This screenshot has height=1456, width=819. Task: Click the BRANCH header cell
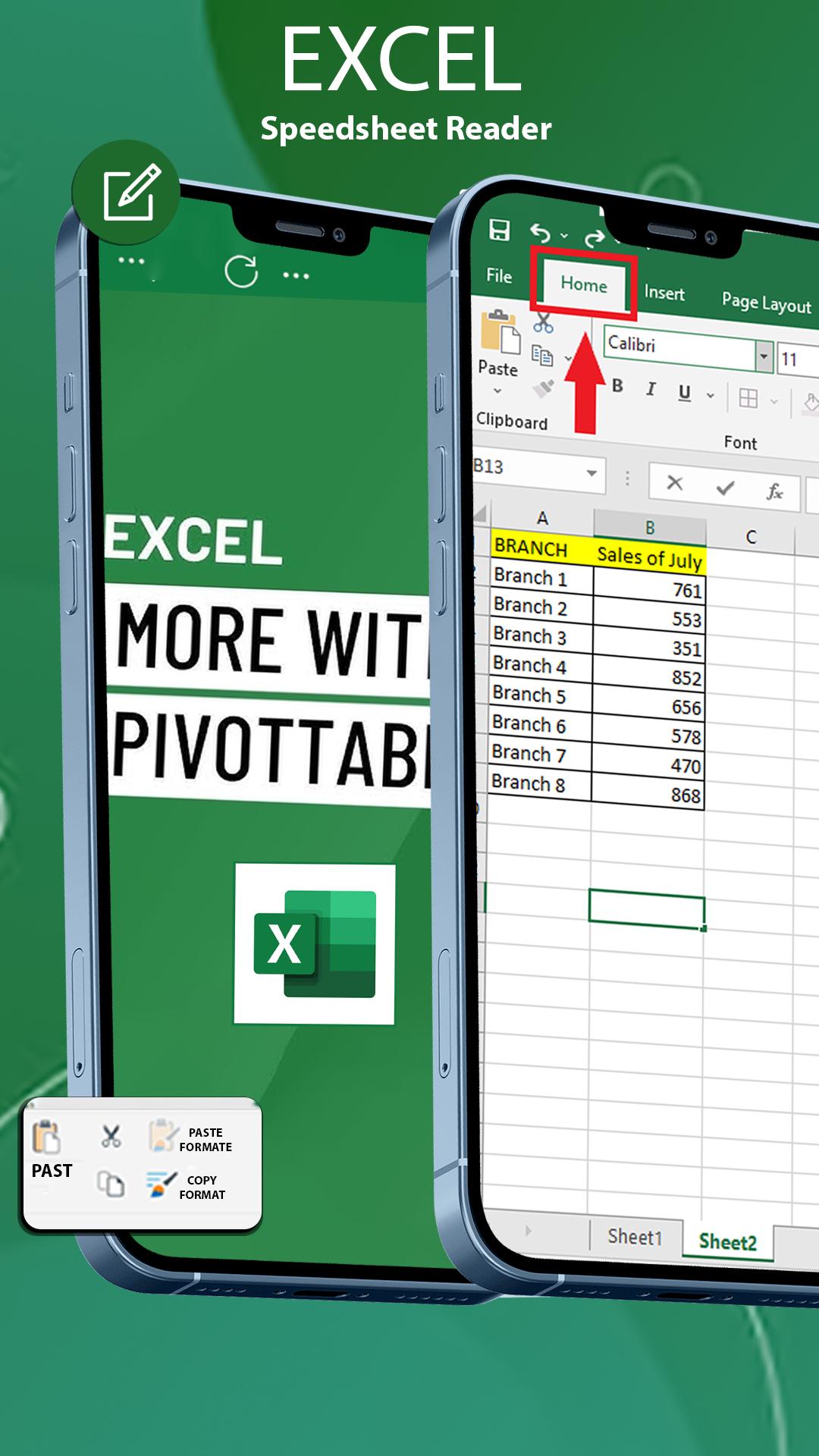click(542, 548)
